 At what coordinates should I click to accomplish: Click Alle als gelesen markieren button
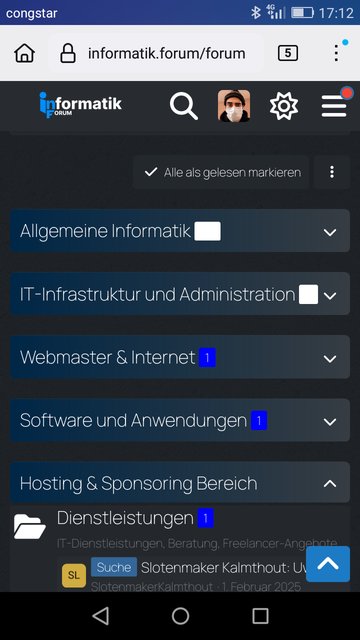click(221, 172)
